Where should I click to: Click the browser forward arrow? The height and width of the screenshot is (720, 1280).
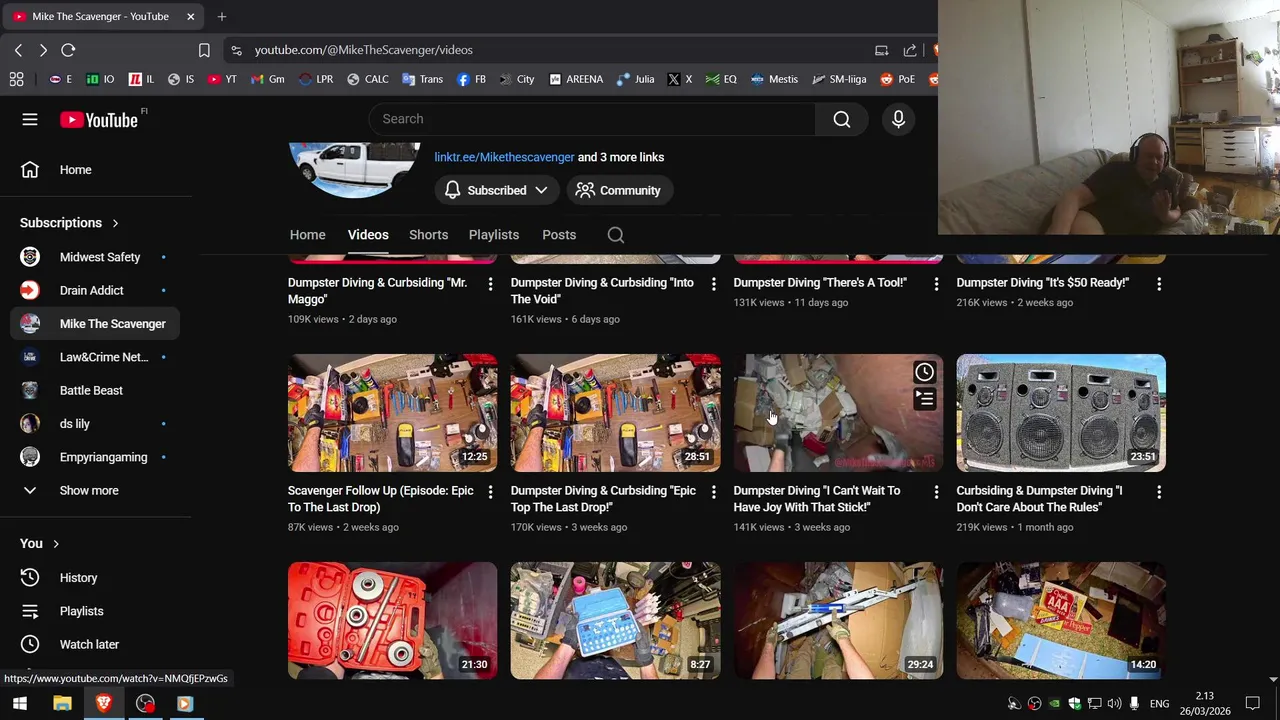pyautogui.click(x=43, y=50)
